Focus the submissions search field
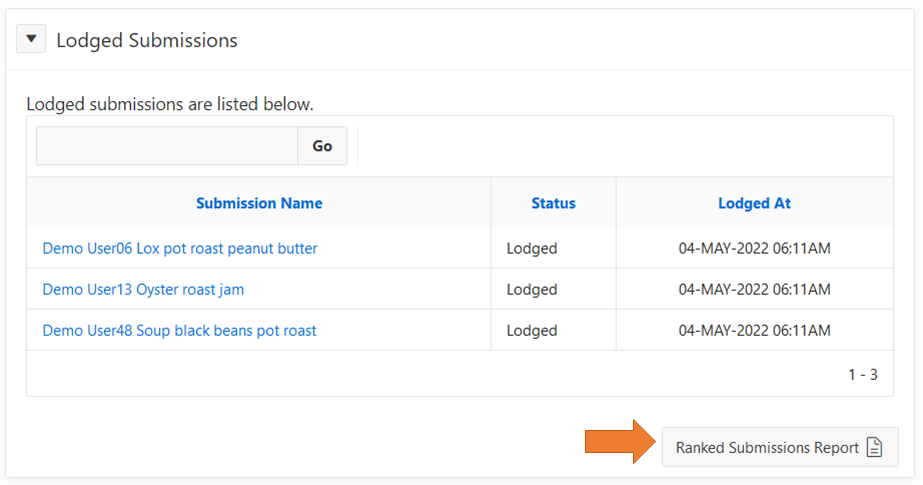Screen dimensions: 923x485 167,146
